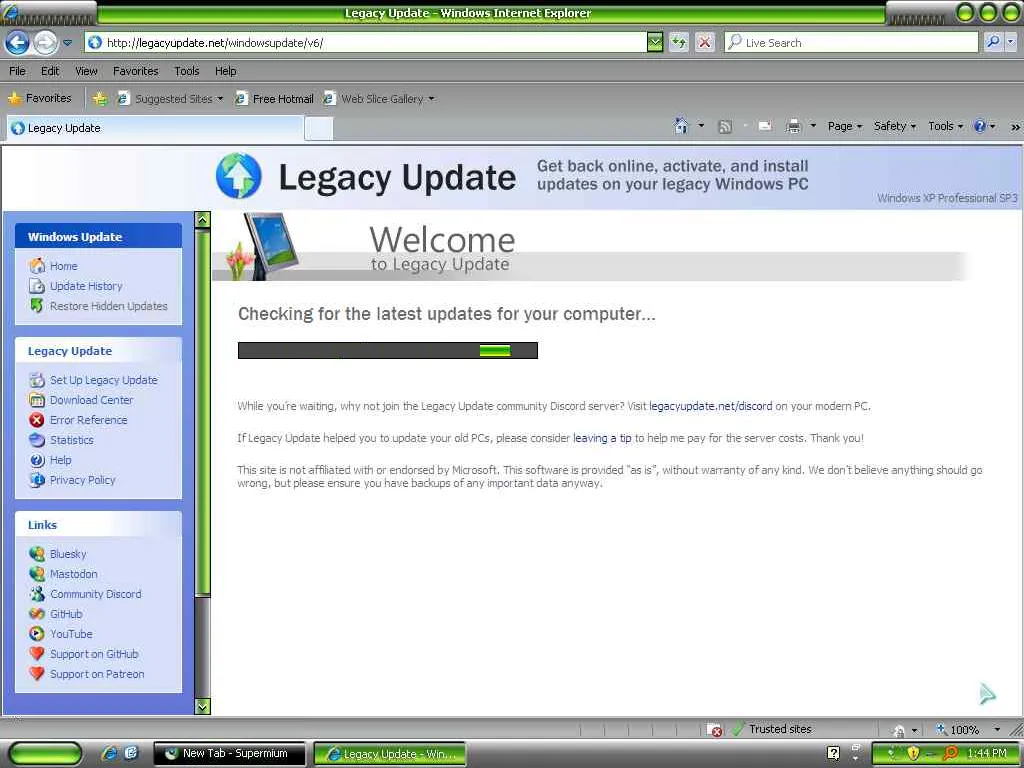
Task: Click the address bar URL field
Action: tap(366, 43)
